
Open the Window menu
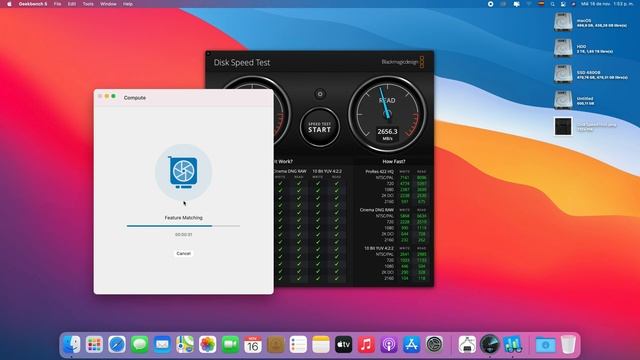(108, 4)
